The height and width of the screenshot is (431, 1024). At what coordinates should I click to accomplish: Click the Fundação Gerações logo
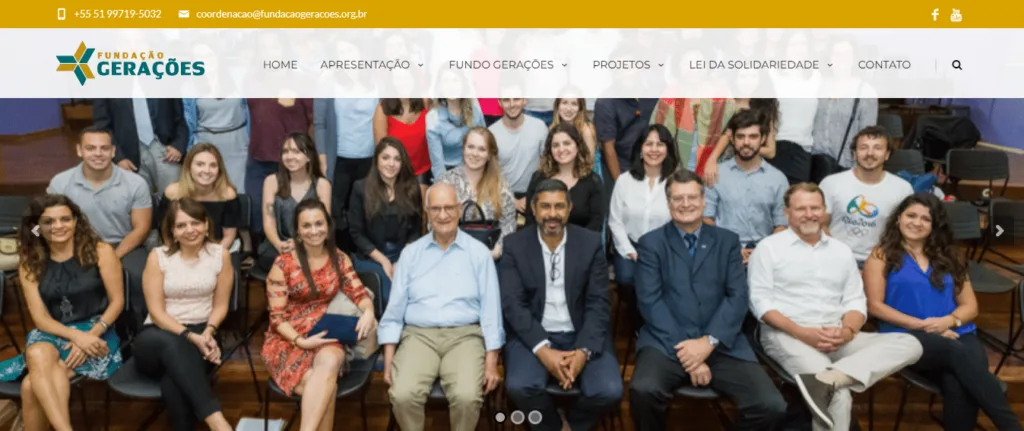[x=131, y=63]
